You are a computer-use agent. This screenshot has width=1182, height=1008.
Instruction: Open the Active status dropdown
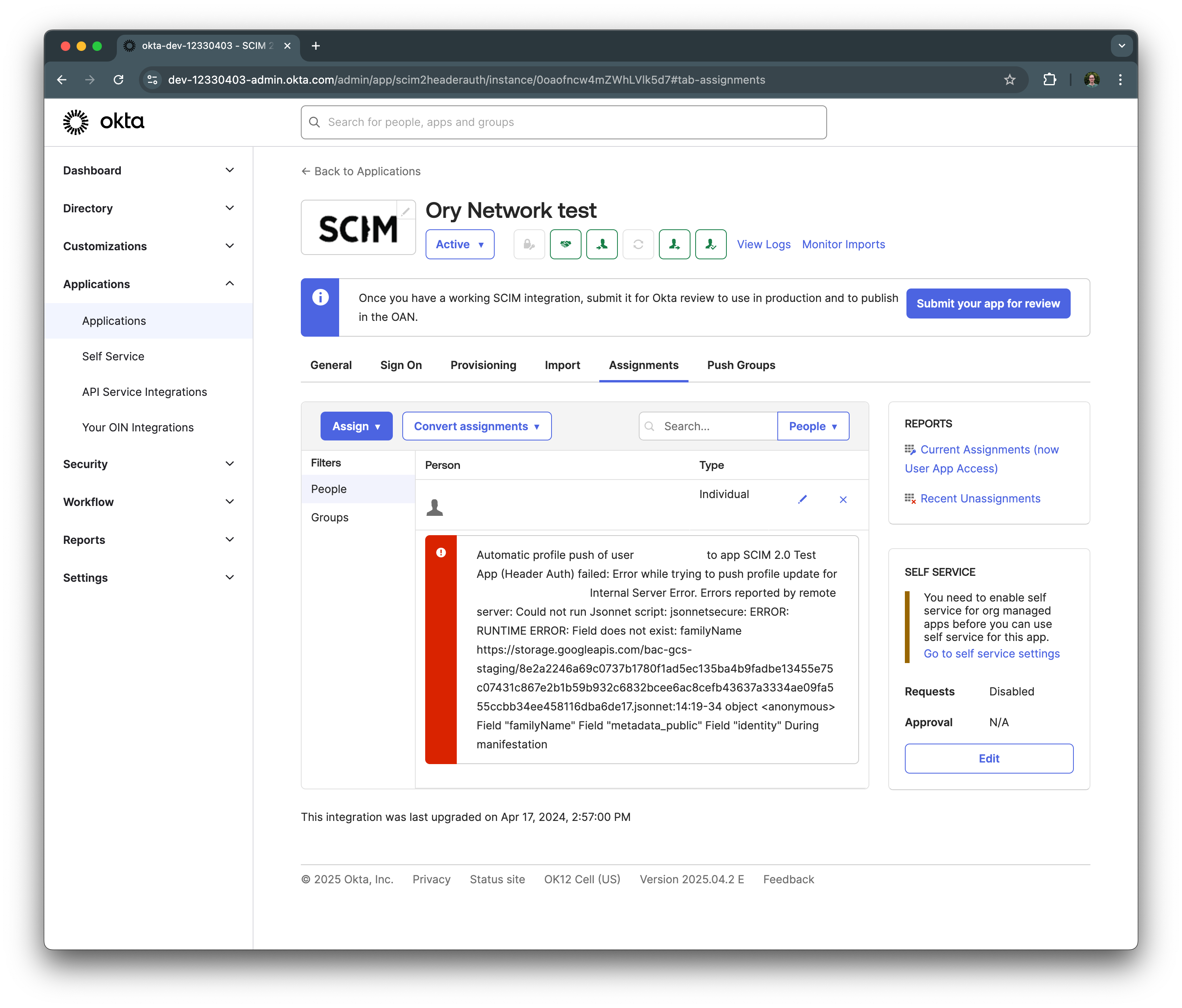pyautogui.click(x=459, y=244)
